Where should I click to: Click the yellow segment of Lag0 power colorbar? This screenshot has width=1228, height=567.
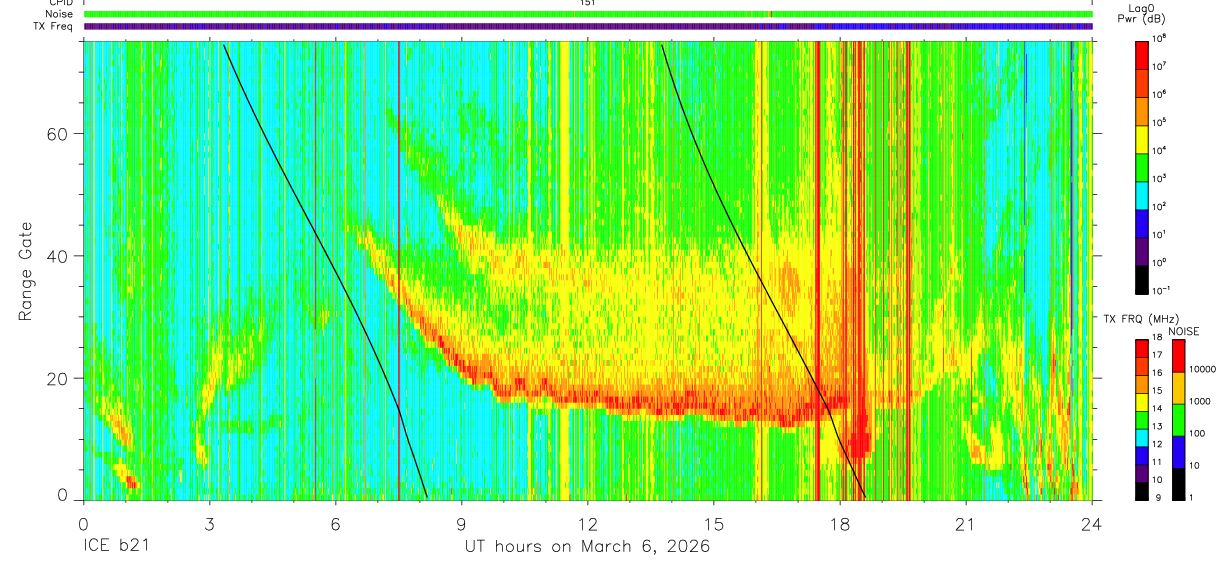coord(1142,138)
